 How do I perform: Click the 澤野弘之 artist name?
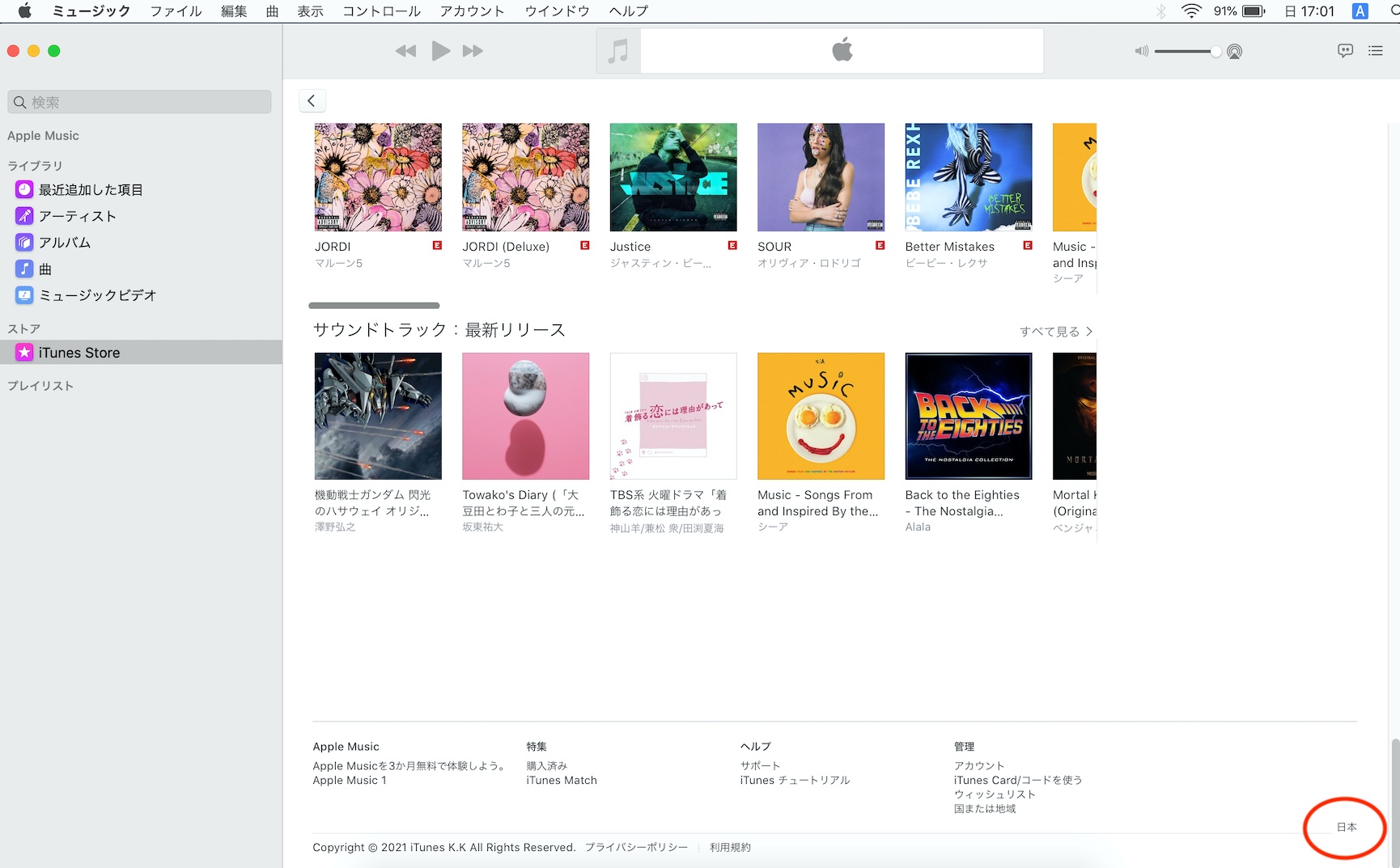[335, 527]
